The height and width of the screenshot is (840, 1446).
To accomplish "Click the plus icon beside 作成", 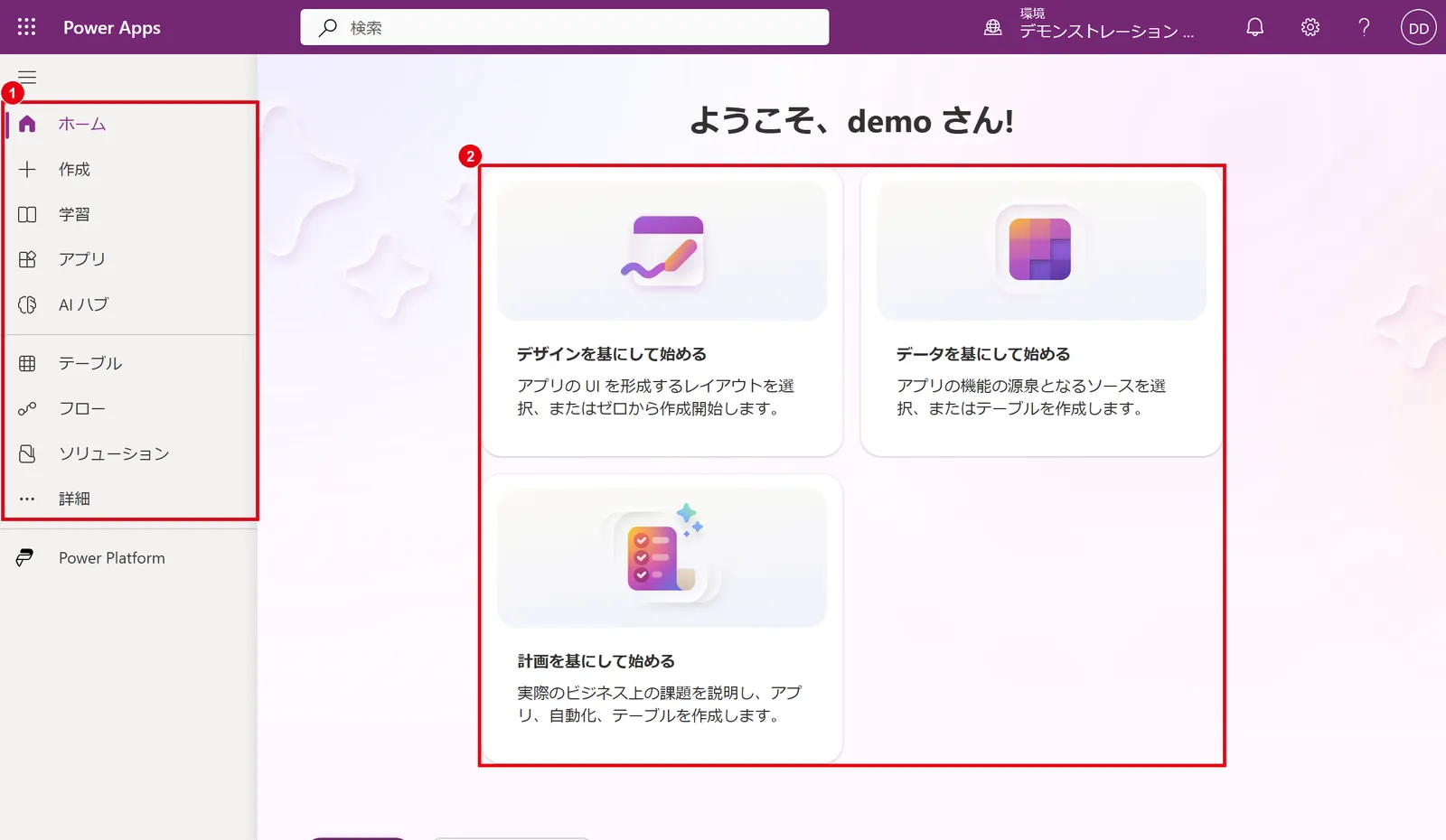I will click(27, 169).
